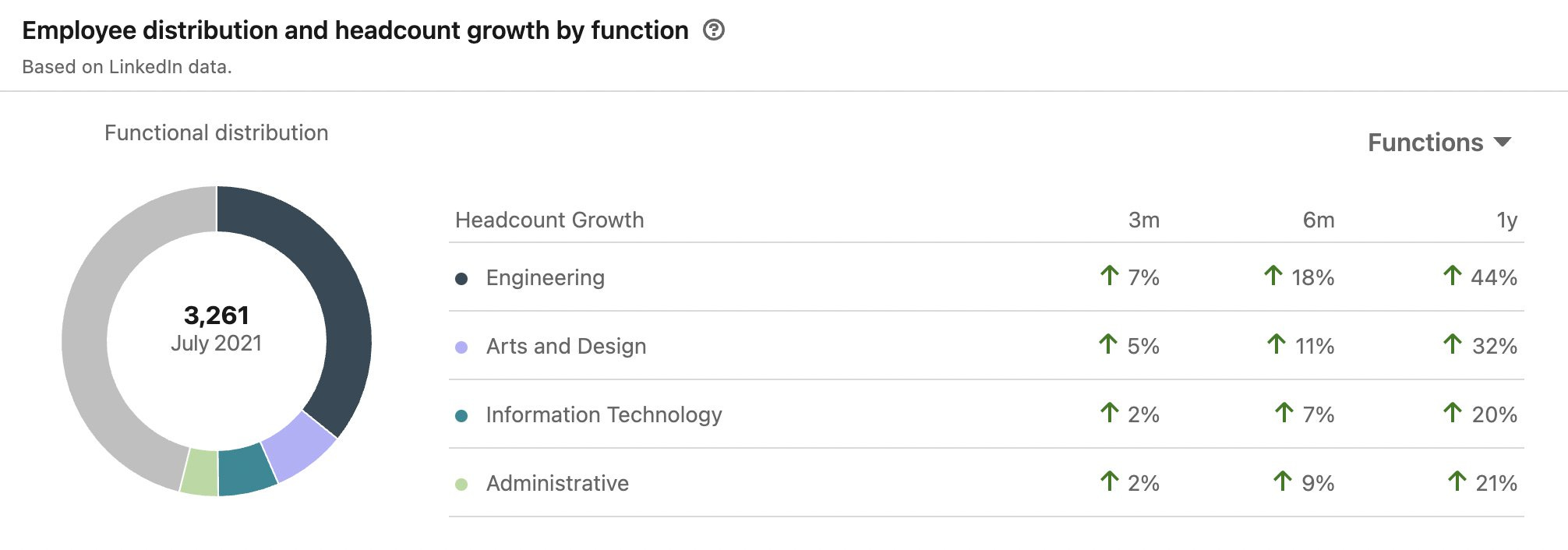Screen dimensions: 1568x550
Task: Click the help question mark icon
Action: pyautogui.click(x=713, y=30)
